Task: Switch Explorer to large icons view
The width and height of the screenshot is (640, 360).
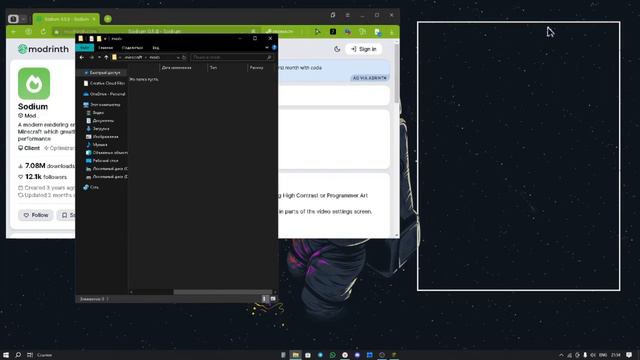Action: (x=273, y=299)
